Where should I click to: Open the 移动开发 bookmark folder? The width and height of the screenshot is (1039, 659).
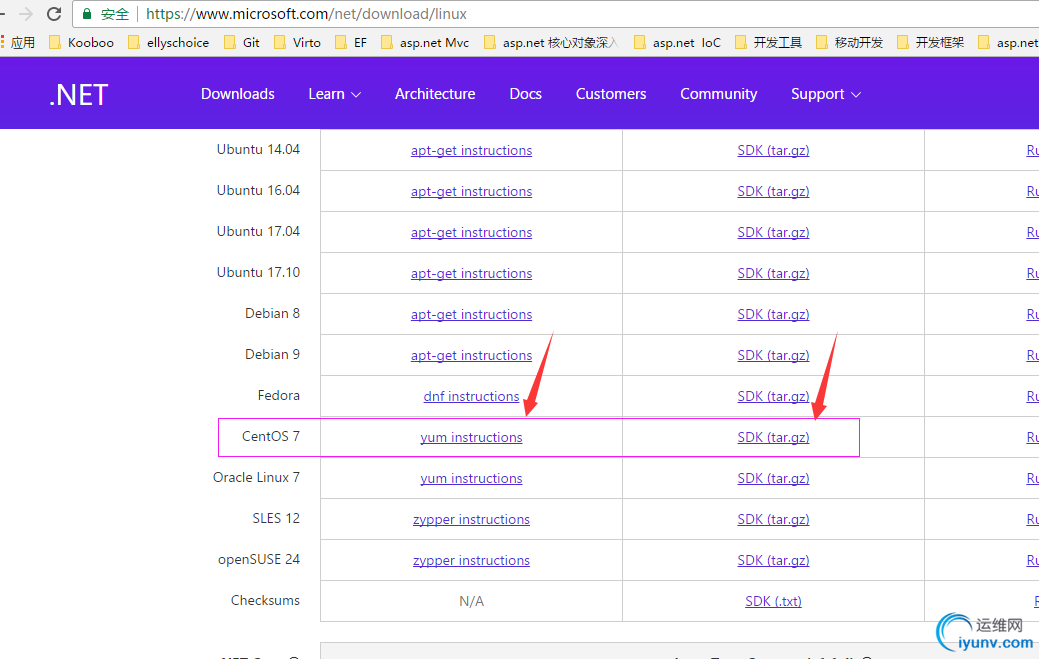[849, 42]
